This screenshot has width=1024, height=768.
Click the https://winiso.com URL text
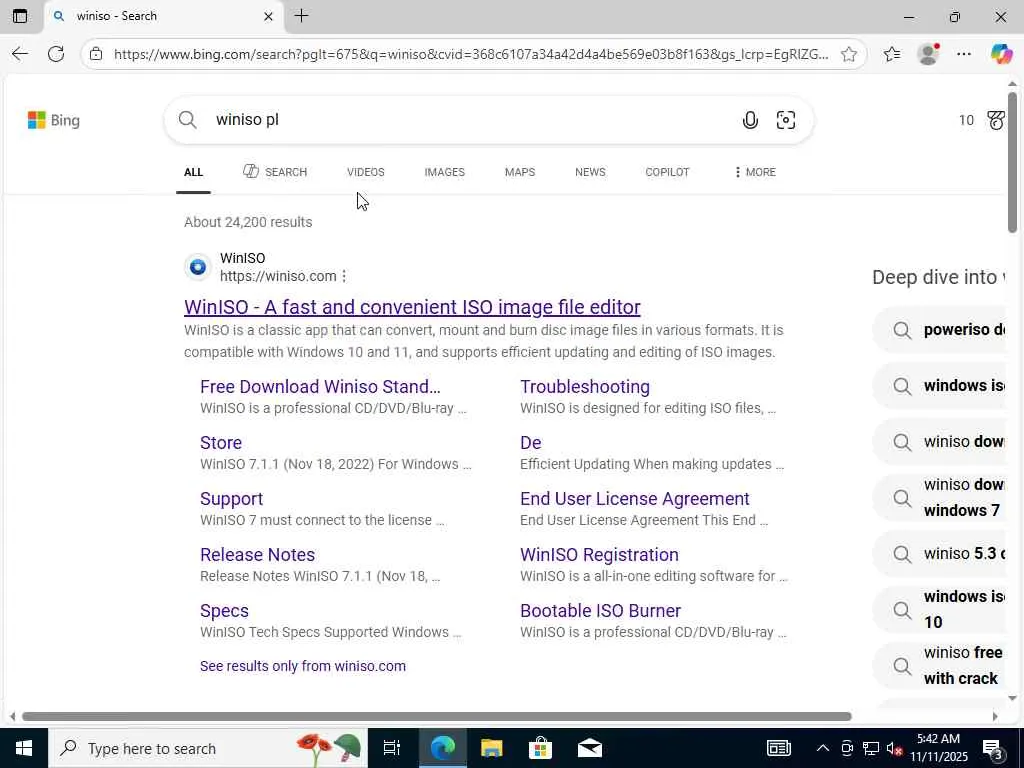tap(278, 276)
